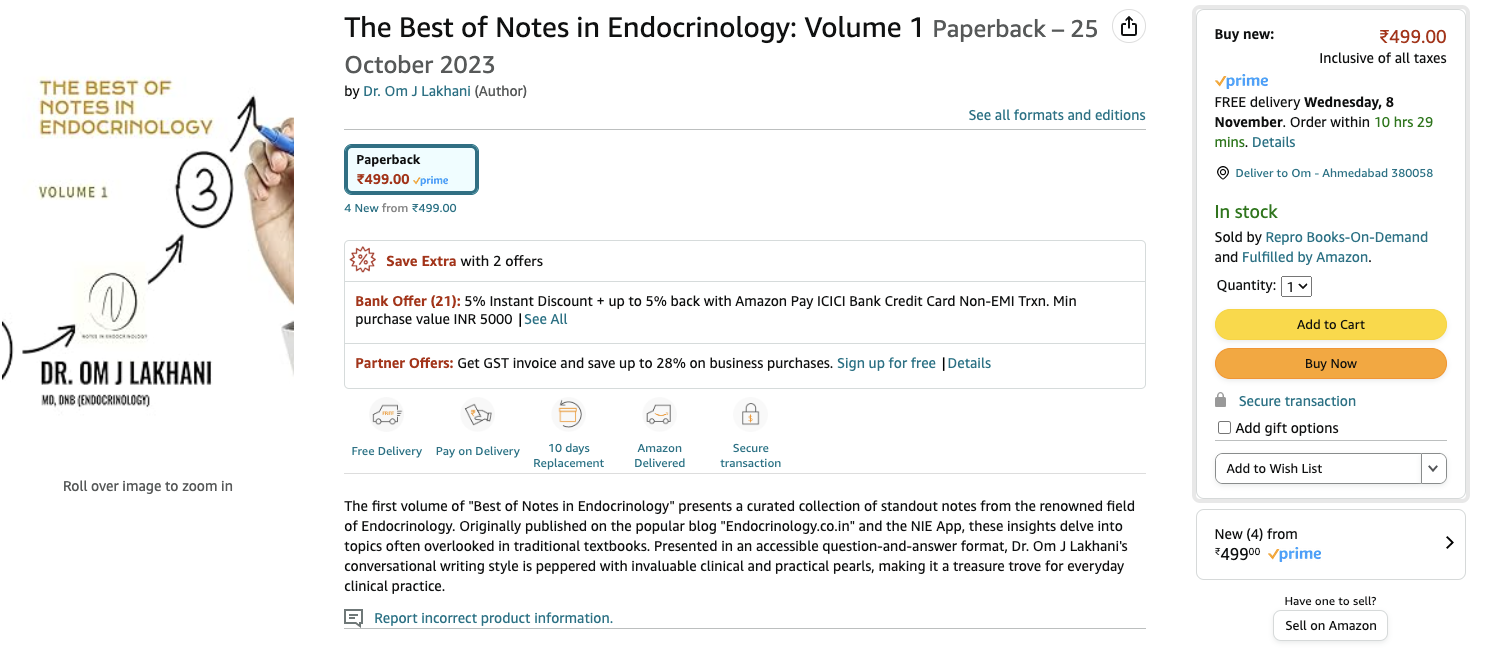Open Dr. Om J Lakhani author link
The width and height of the screenshot is (1508, 652).
[416, 91]
